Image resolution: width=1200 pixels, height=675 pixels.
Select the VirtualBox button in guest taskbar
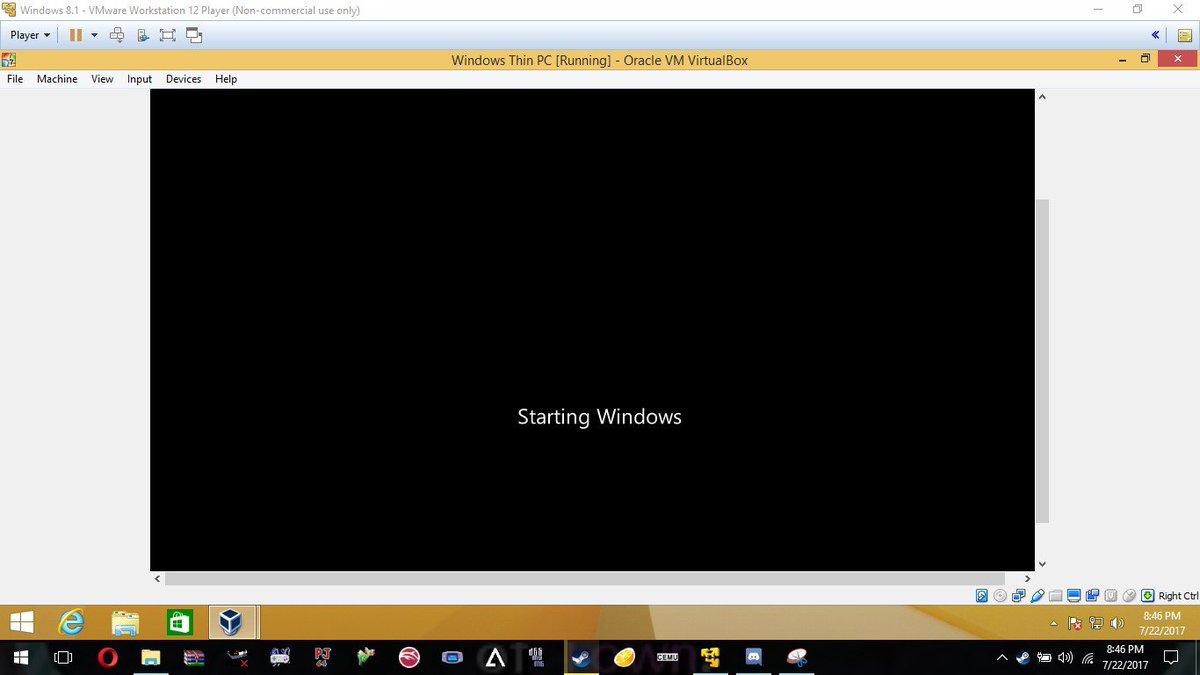[233, 623]
